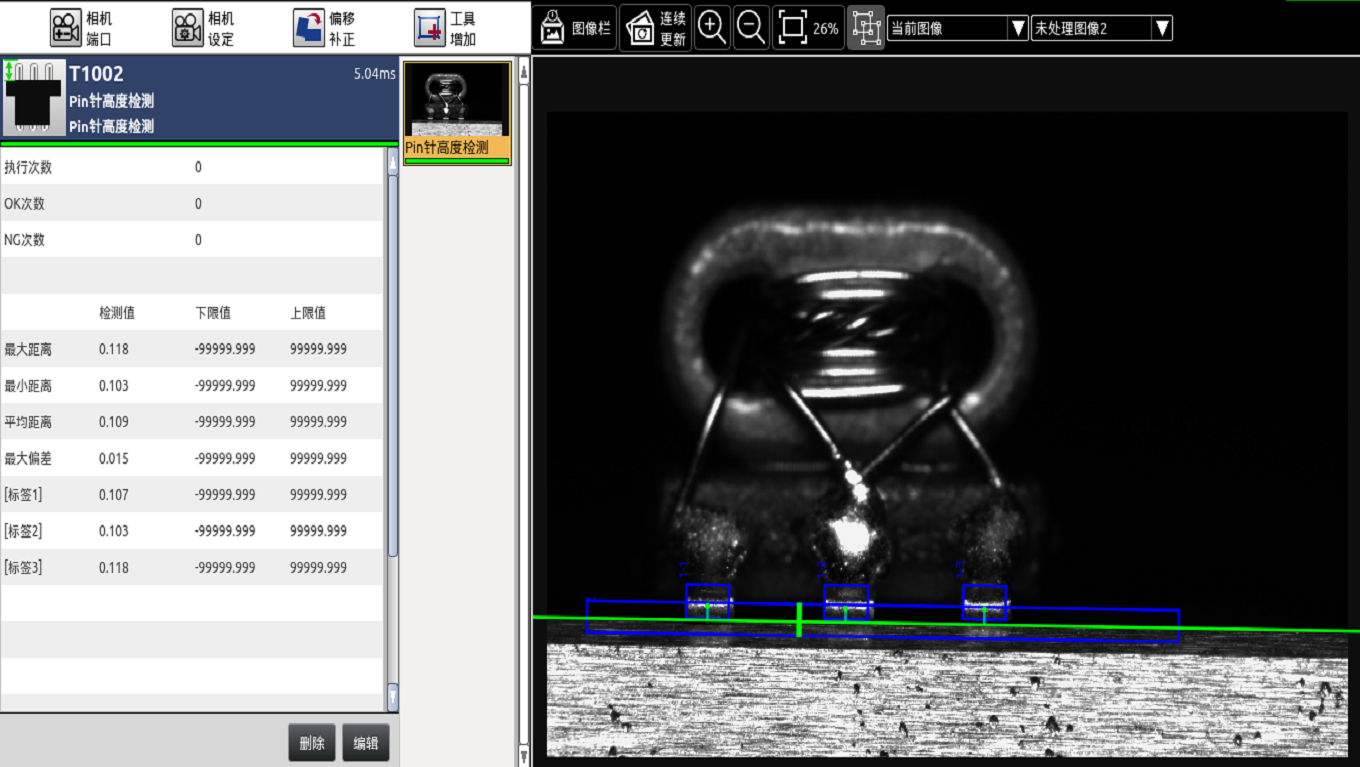Click the 下限值 column header
Image resolution: width=1360 pixels, height=767 pixels.
pyautogui.click(x=213, y=313)
